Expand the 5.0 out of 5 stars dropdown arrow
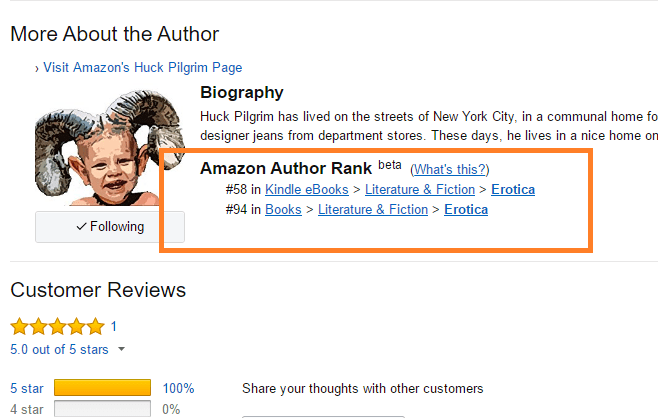This screenshot has height=418, width=658. pyautogui.click(x=122, y=350)
